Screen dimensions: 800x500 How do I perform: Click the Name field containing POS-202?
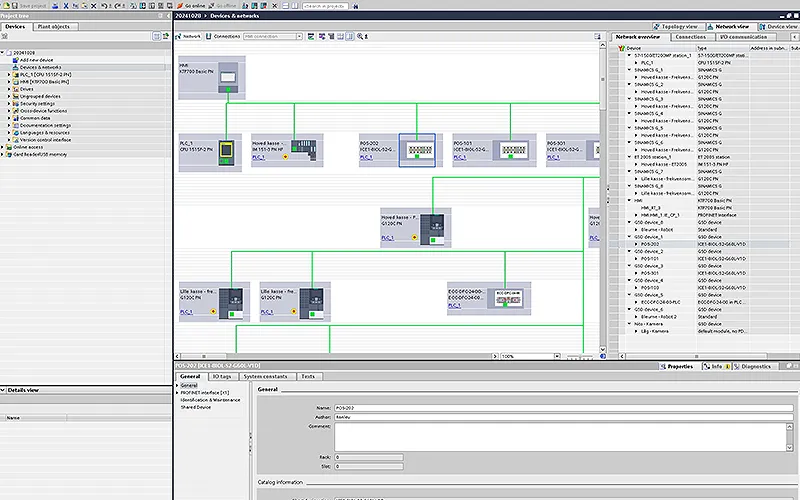(564, 408)
